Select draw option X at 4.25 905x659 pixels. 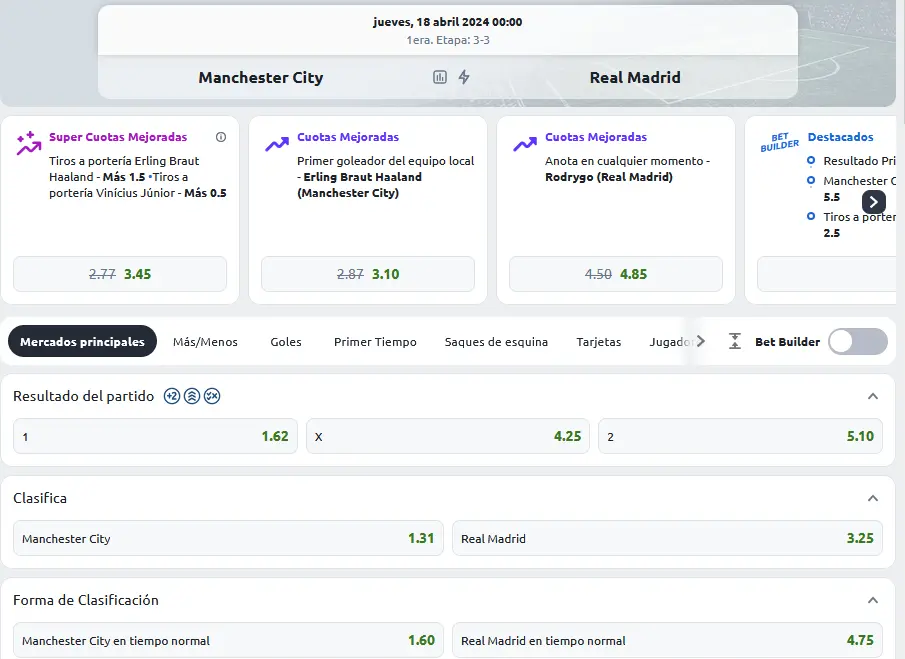(448, 436)
